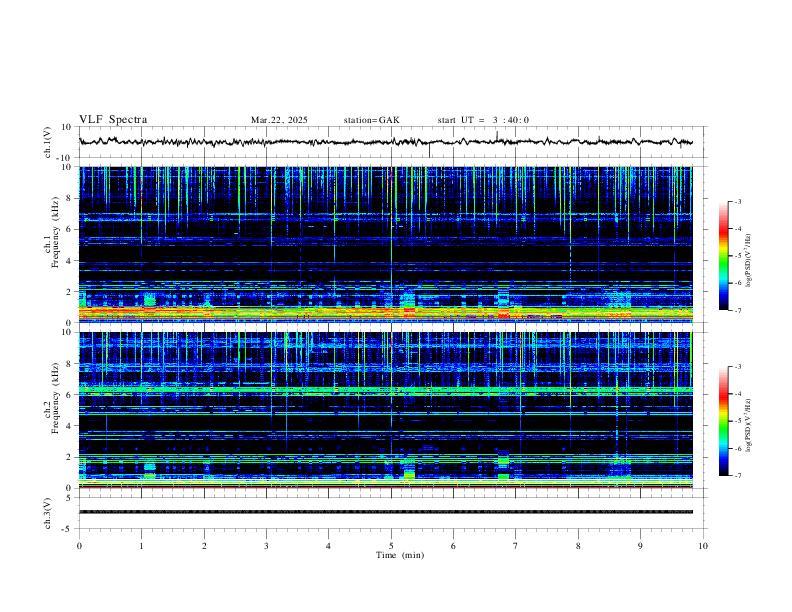Click the ch.3 flat voltage trace
The height and width of the screenshot is (612, 792).
click(385, 512)
